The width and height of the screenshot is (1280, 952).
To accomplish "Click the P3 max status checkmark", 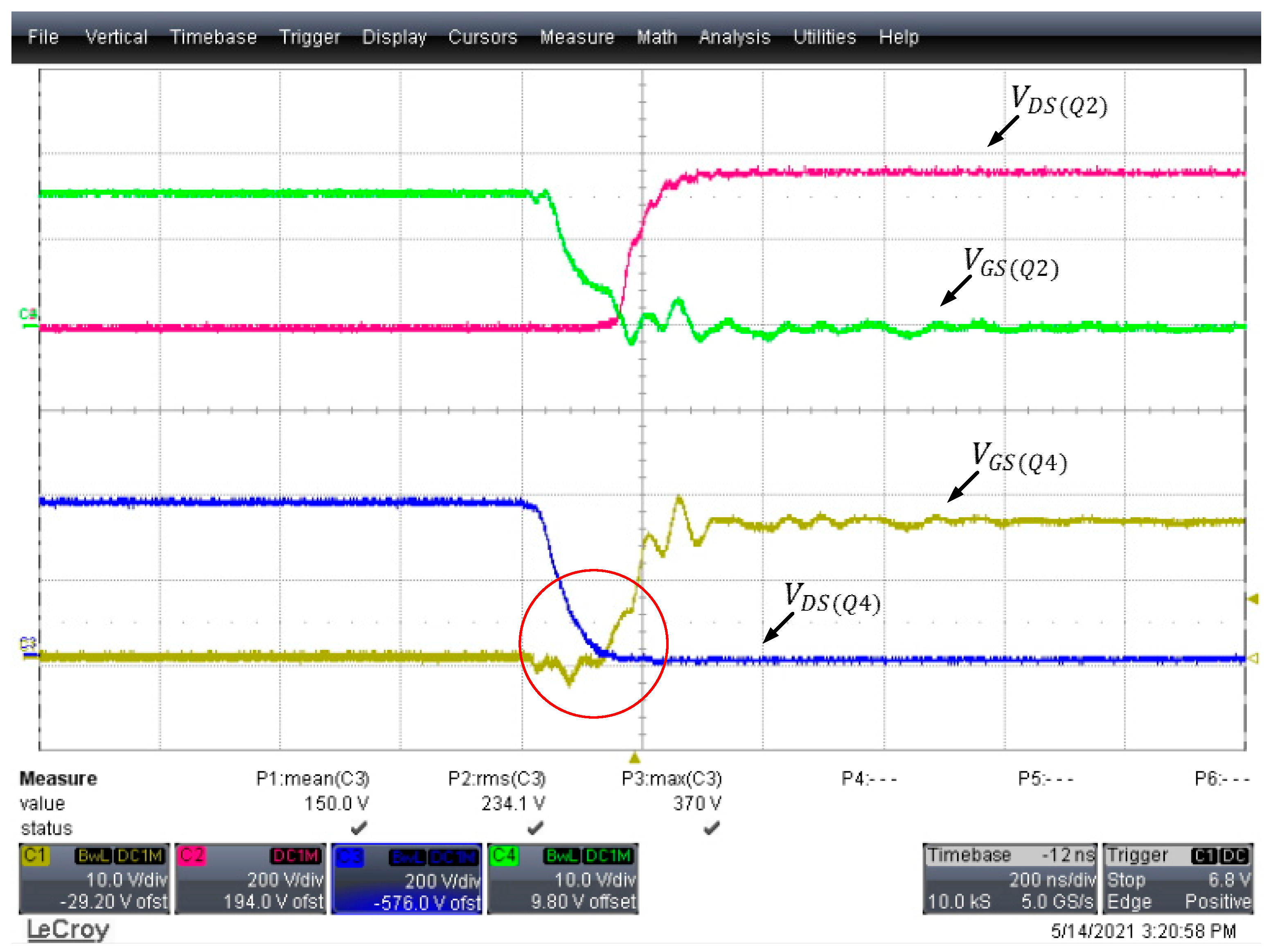I will [x=712, y=828].
